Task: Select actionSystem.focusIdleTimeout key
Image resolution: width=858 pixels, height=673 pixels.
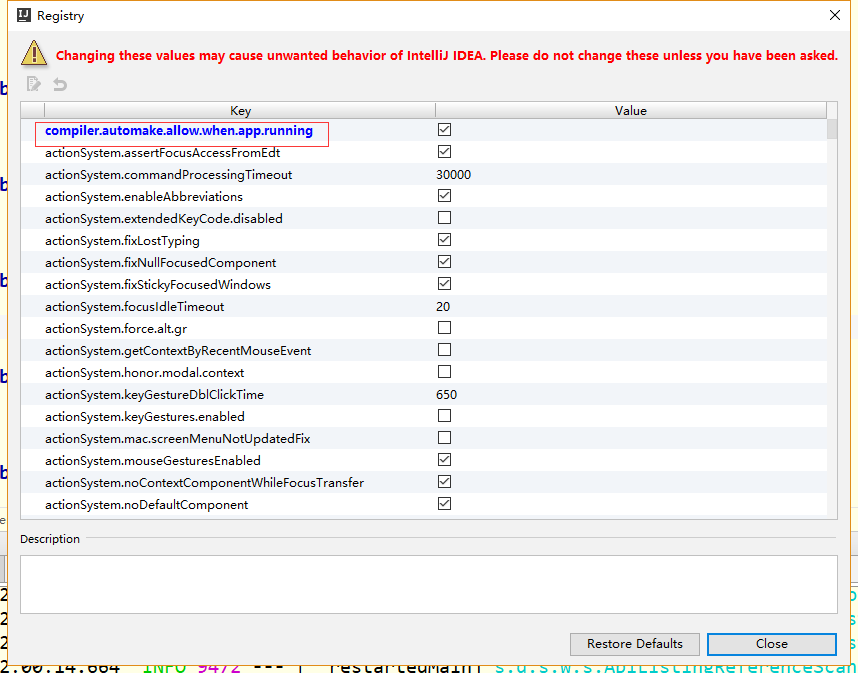Action: [x=135, y=306]
